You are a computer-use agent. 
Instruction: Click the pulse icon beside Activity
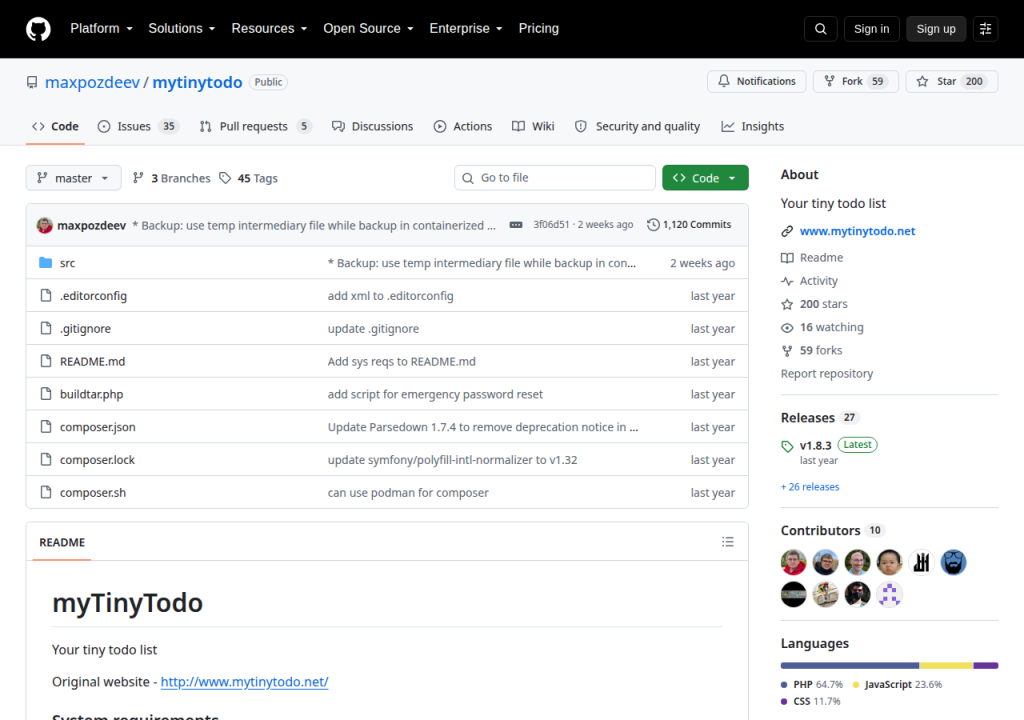[787, 281]
